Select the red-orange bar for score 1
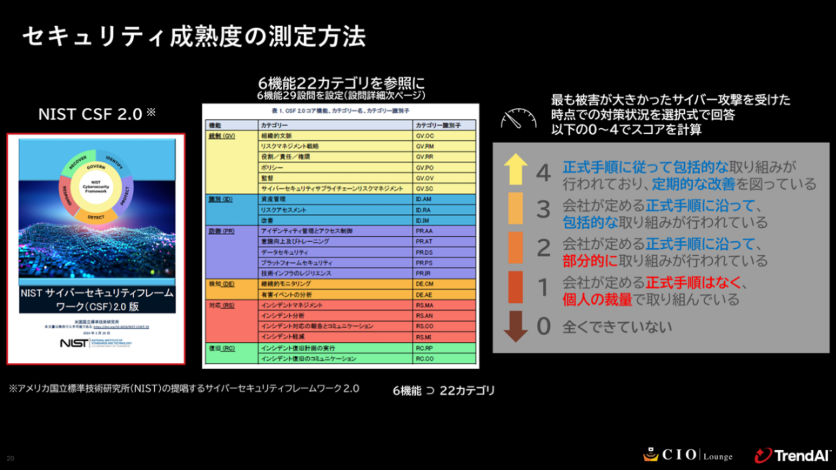836x470 pixels. coord(516,287)
